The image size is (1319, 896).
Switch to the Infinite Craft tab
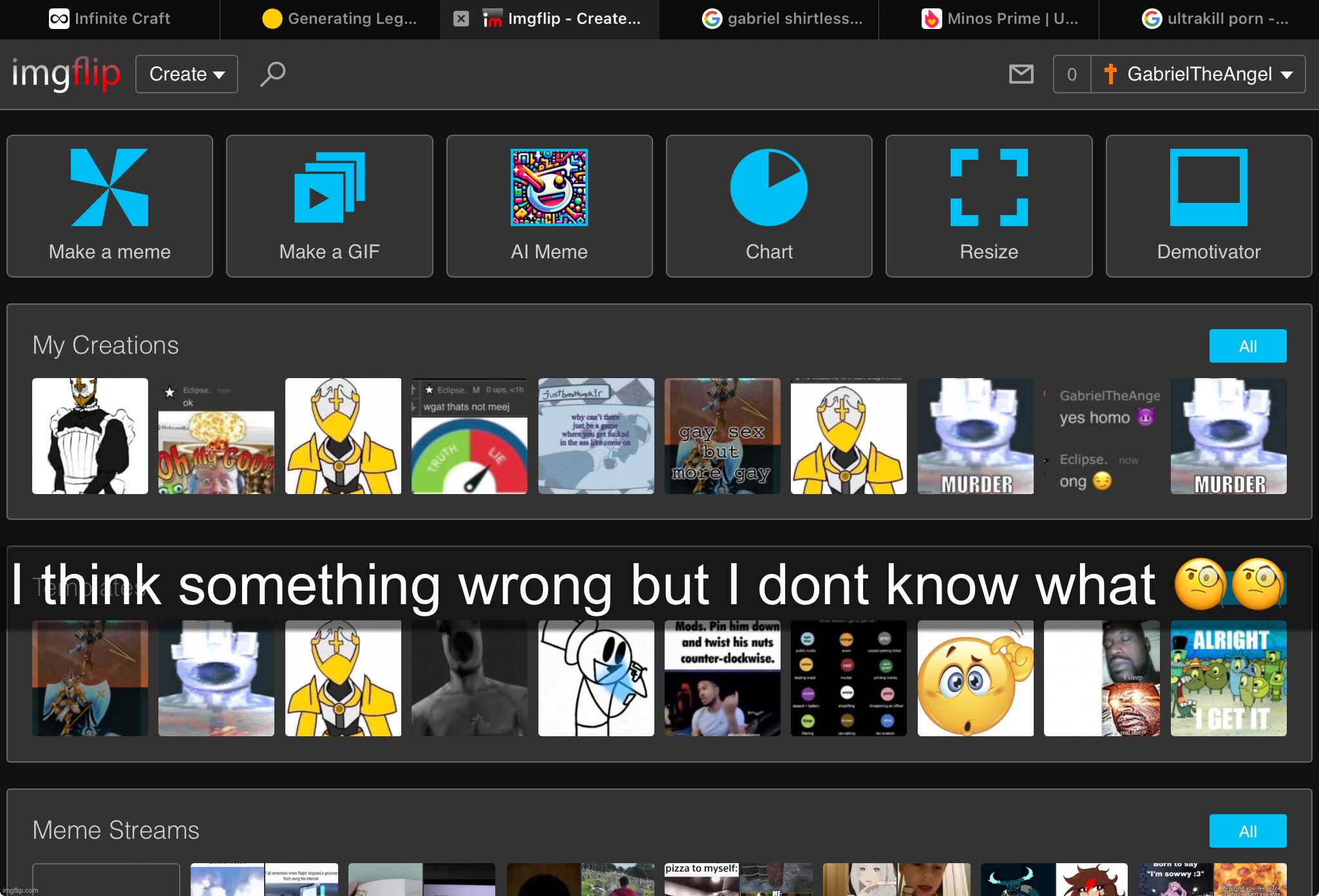(109, 19)
